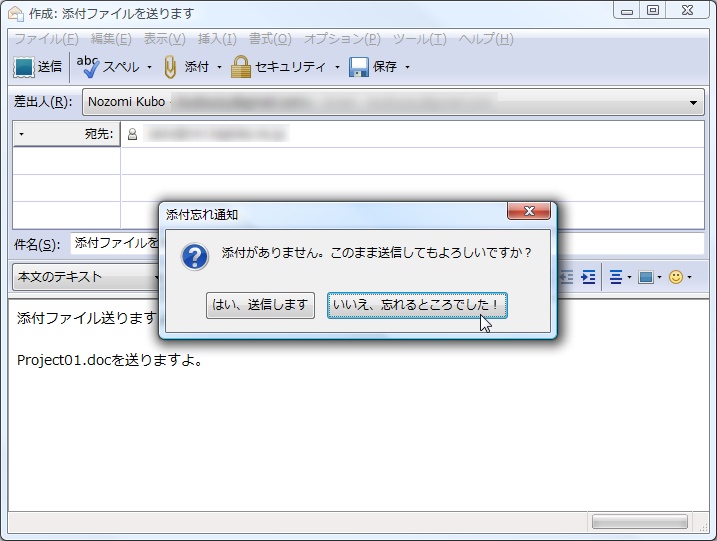Image resolution: width=717 pixels, height=541 pixels.
Task: Click the dialog message text '添付がありません'
Action: pyautogui.click(x=270, y=252)
